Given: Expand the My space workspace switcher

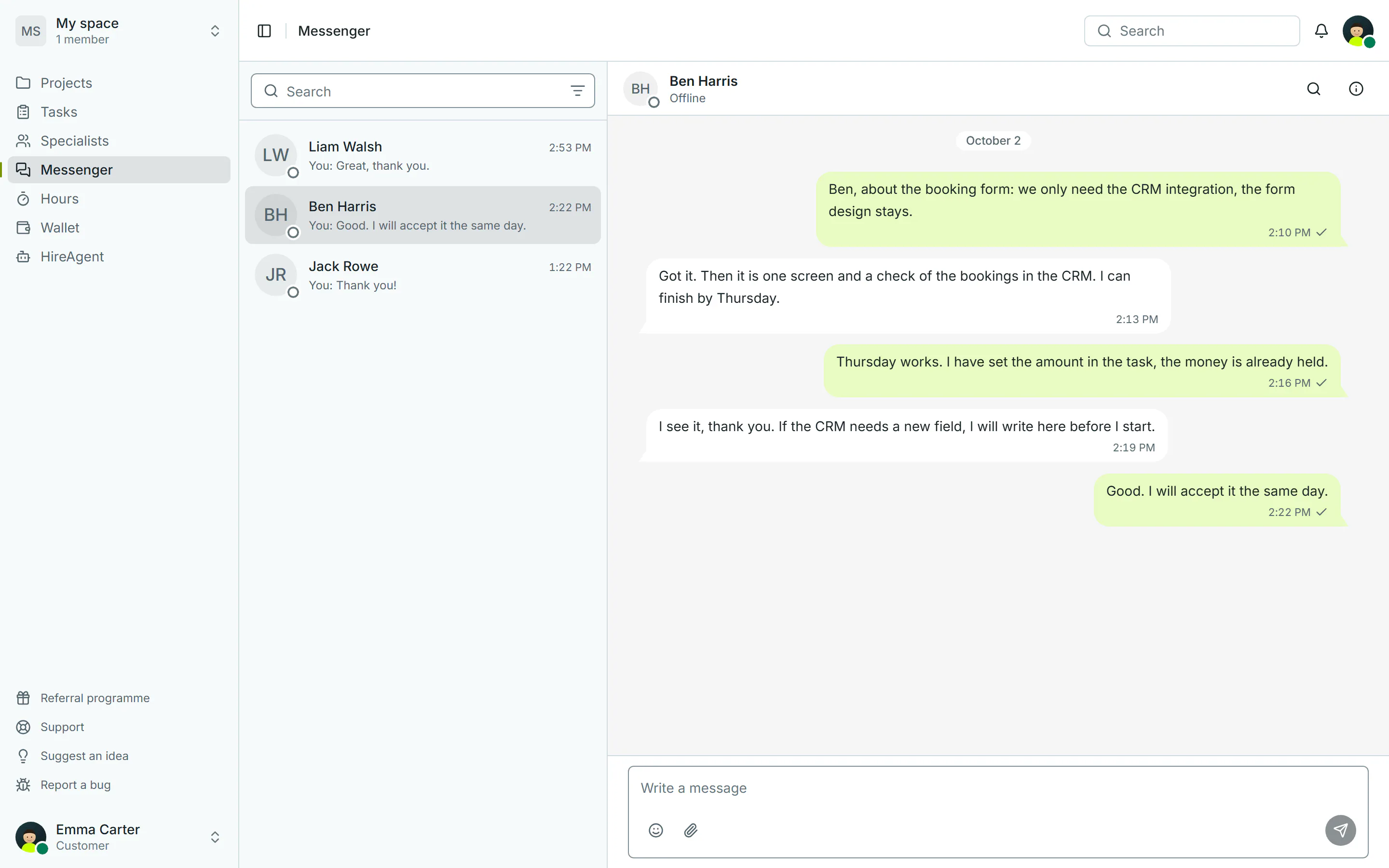Looking at the screenshot, I should (215, 31).
